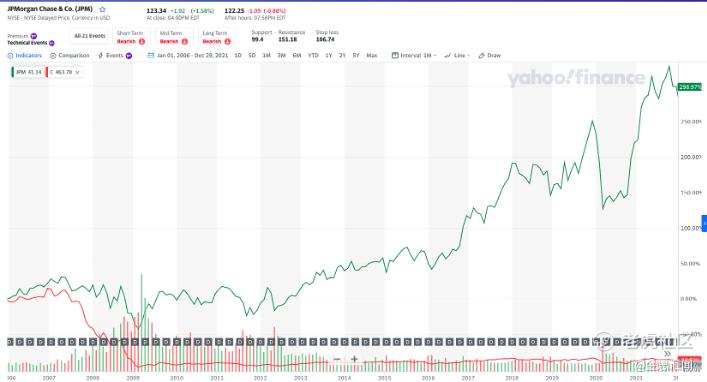Select the 5Y range
Image resolution: width=707 pixels, height=382 pixels.
click(x=356, y=55)
